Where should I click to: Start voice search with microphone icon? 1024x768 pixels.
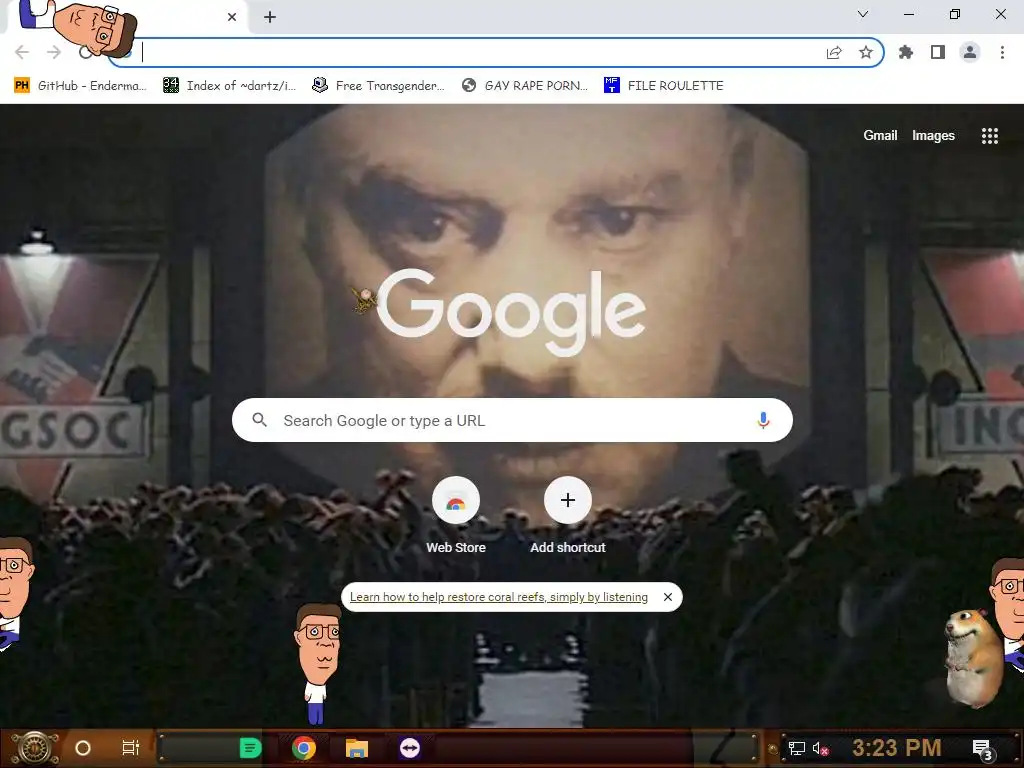pos(763,420)
